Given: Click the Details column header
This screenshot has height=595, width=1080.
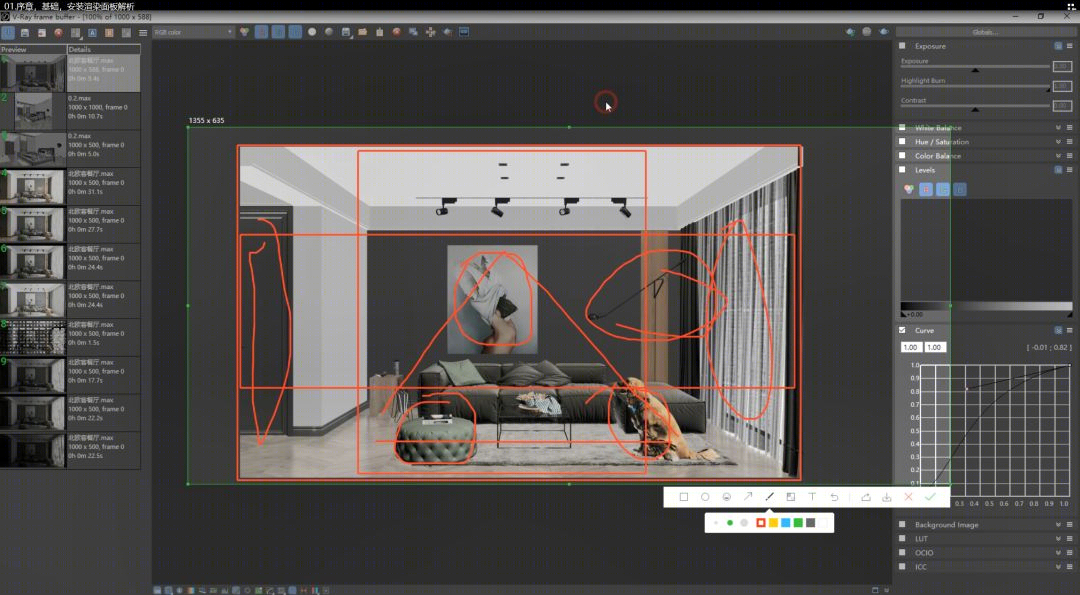Looking at the screenshot, I should (x=103, y=49).
